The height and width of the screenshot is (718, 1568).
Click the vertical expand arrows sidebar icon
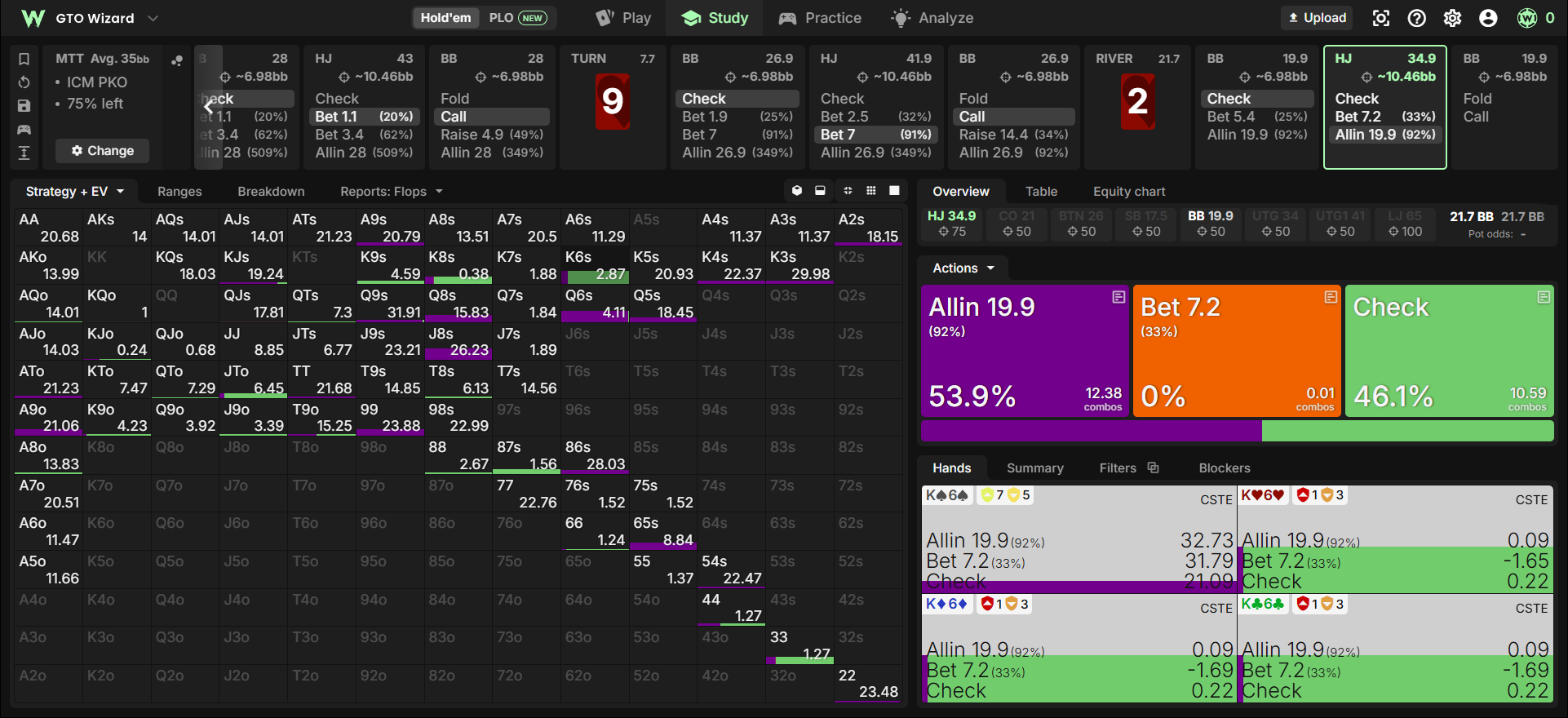pyautogui.click(x=24, y=153)
